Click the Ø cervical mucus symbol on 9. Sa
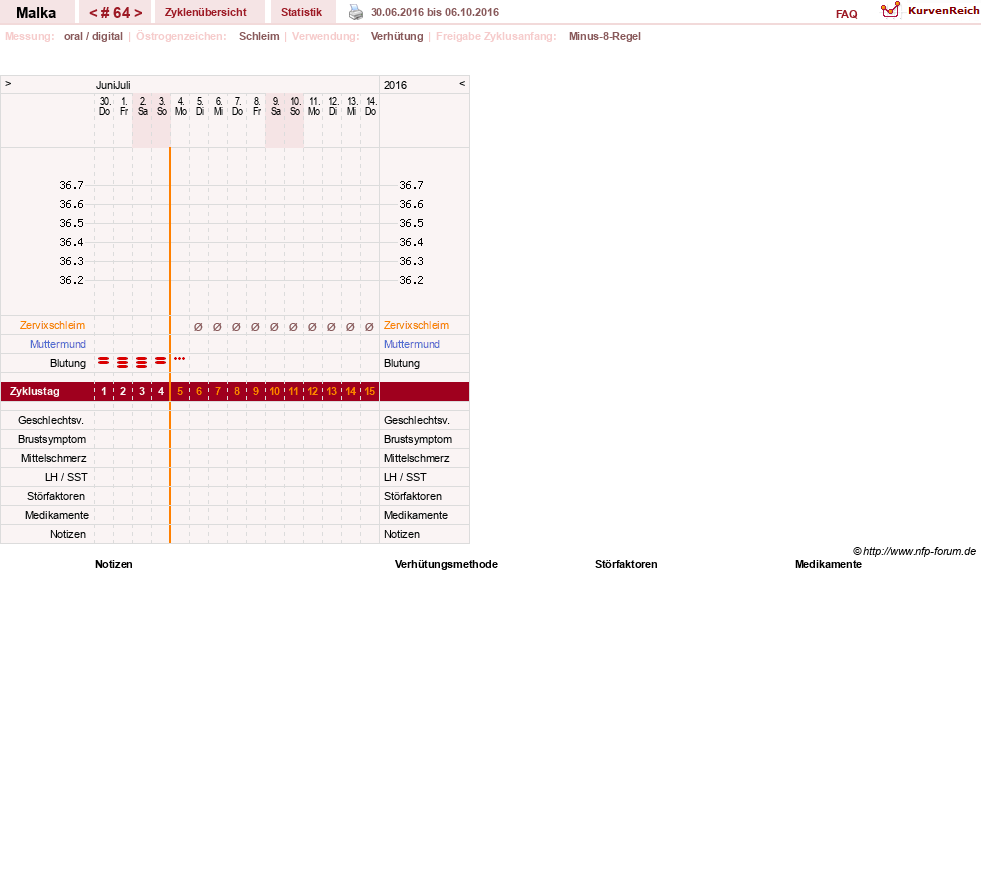This screenshot has height=883, width=981. point(274,327)
